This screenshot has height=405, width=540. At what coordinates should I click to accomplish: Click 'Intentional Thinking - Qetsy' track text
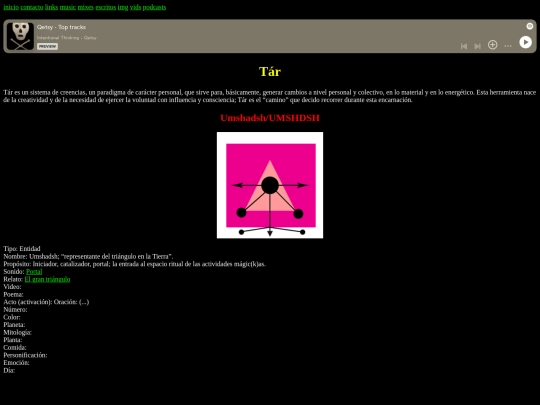pos(67,38)
